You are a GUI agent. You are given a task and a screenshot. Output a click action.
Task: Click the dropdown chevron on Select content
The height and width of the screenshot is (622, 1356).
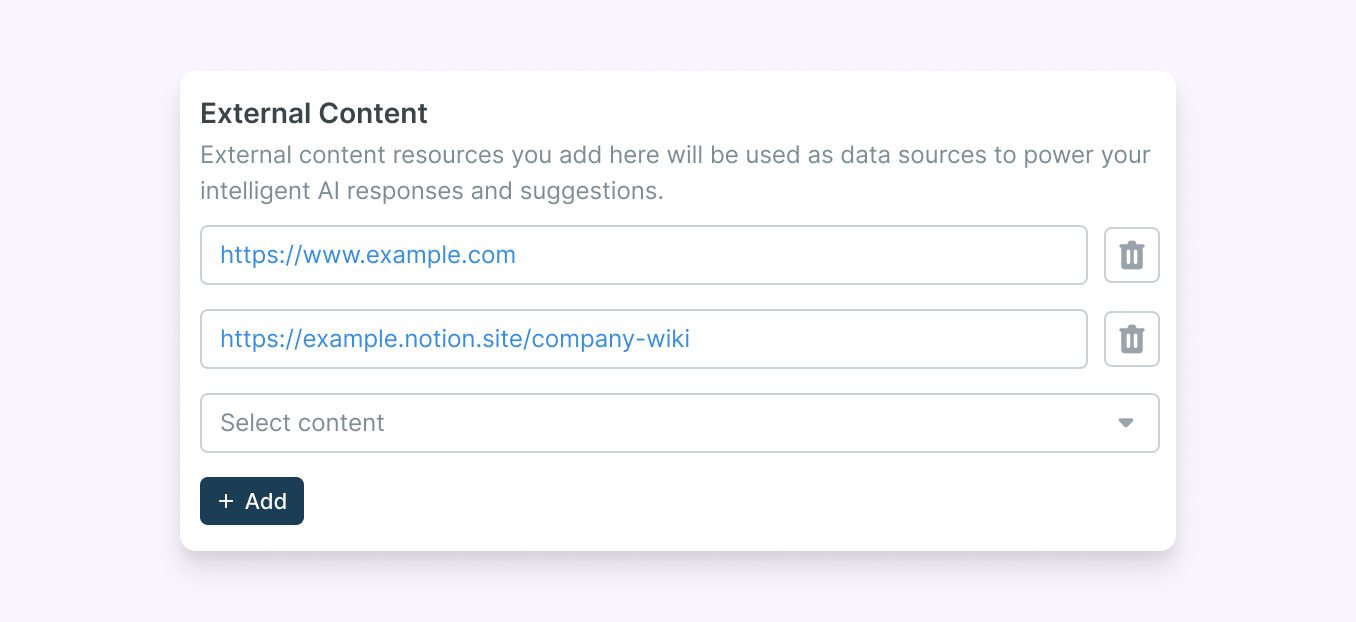click(1126, 423)
